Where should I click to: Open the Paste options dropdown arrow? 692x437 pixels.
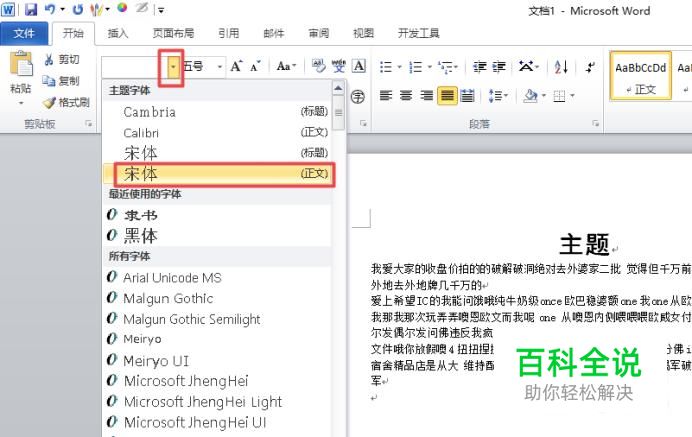pos(21,103)
